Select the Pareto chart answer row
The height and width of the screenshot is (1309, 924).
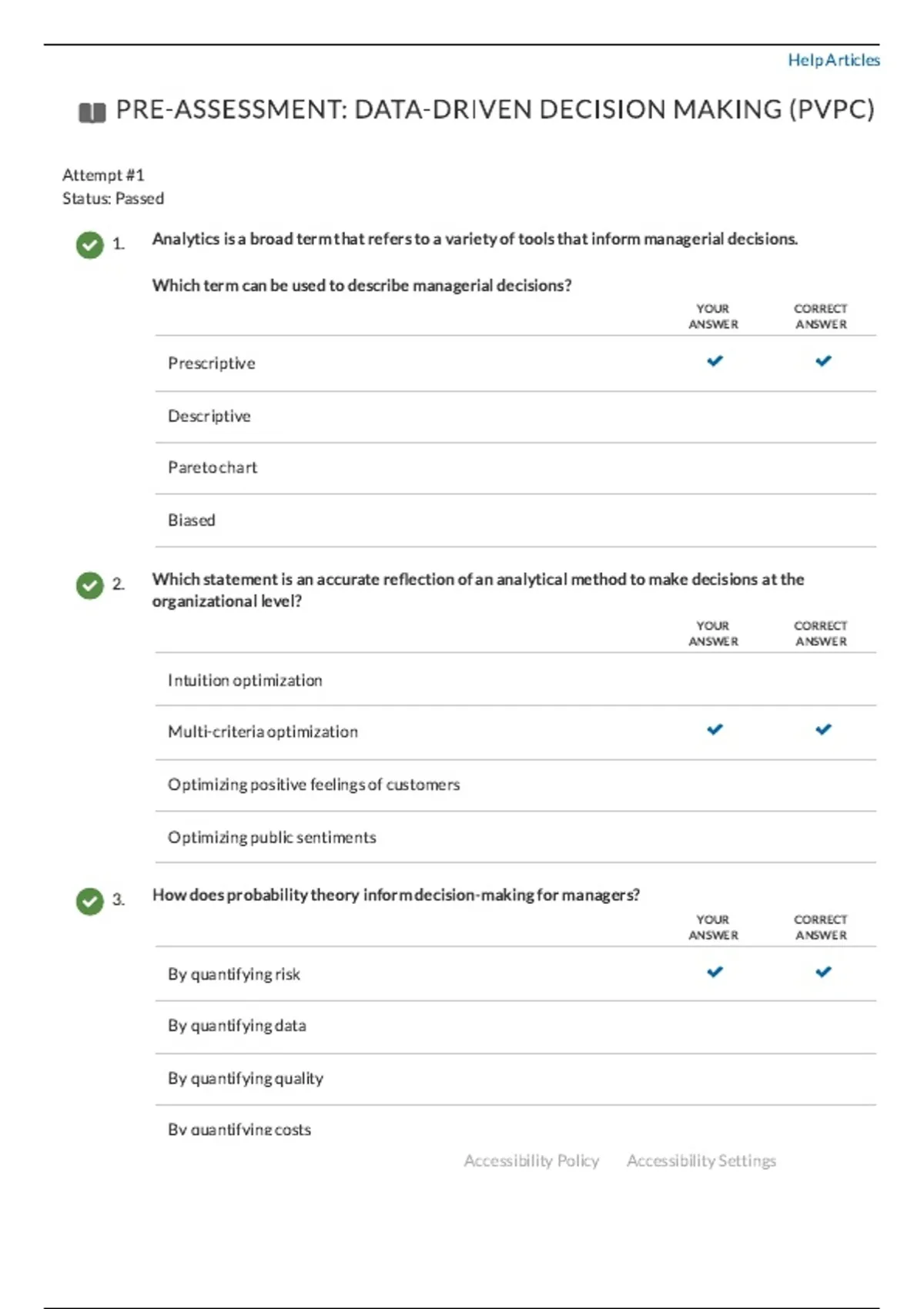coord(213,467)
